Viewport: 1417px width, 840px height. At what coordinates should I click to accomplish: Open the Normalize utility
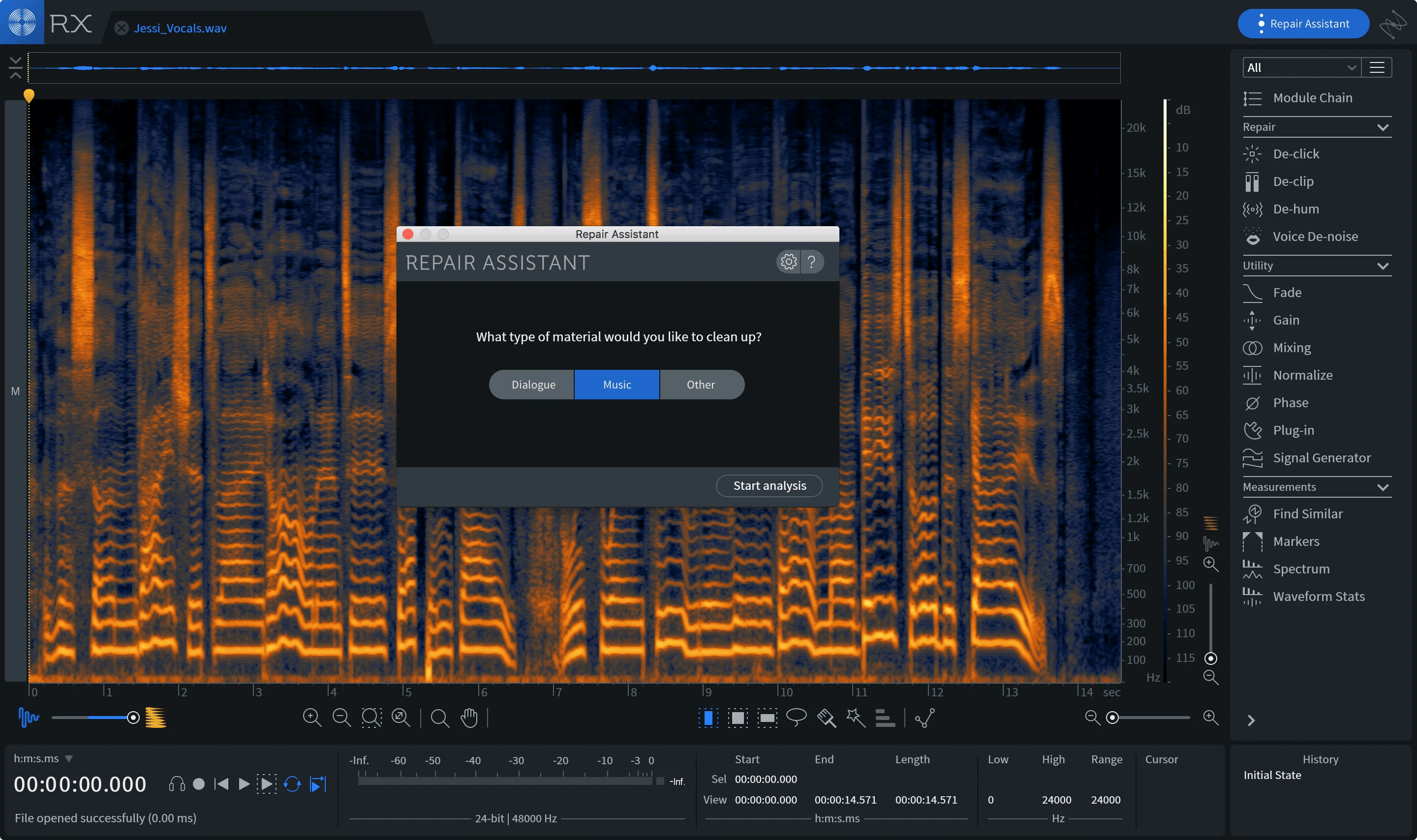(x=1303, y=375)
